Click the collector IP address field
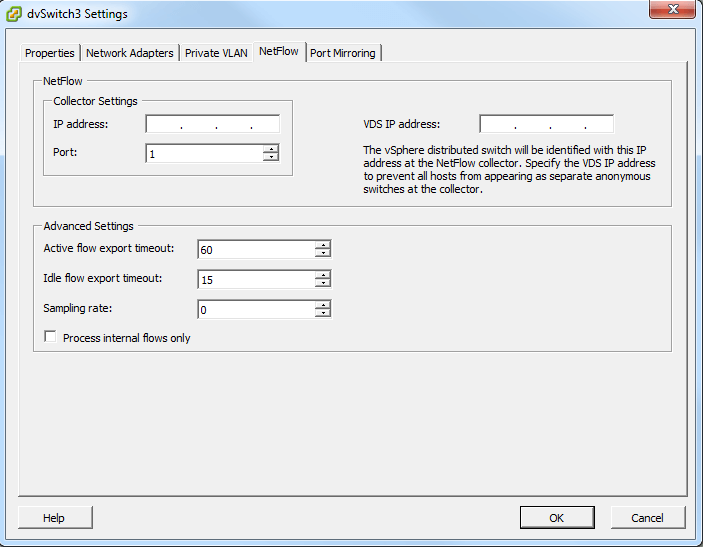The width and height of the screenshot is (703, 547). 213,124
